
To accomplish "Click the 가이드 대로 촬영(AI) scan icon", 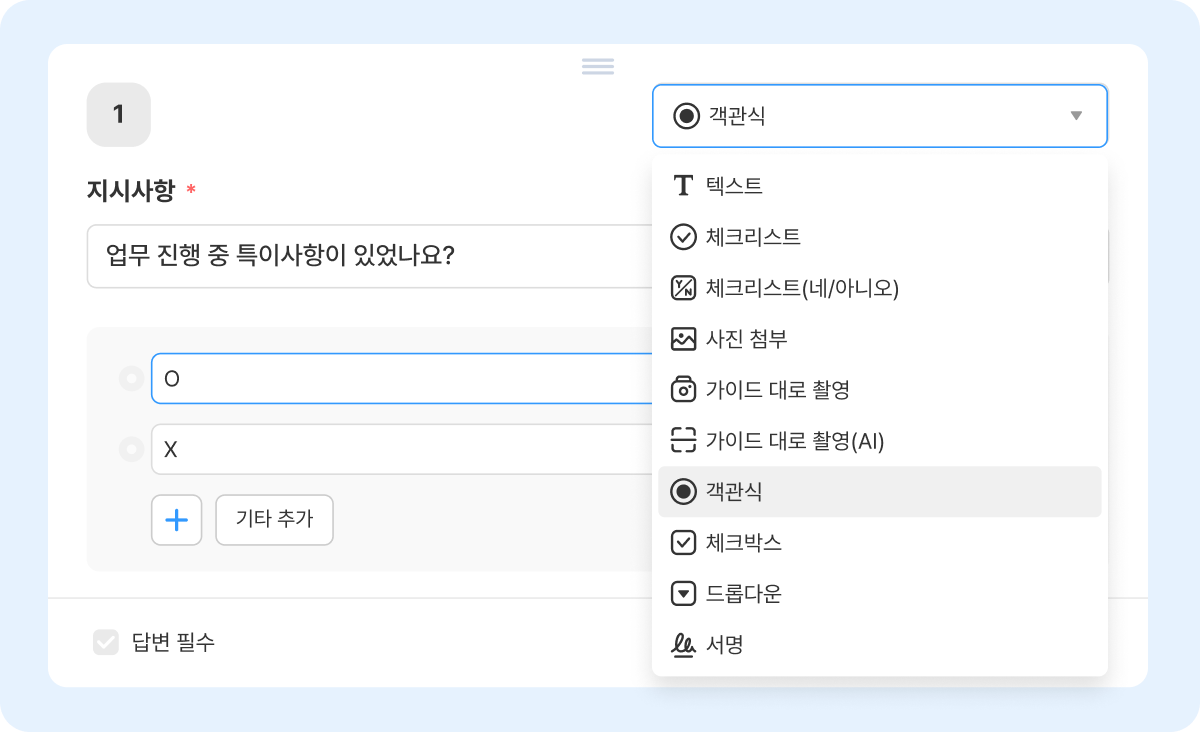I will pos(683,441).
